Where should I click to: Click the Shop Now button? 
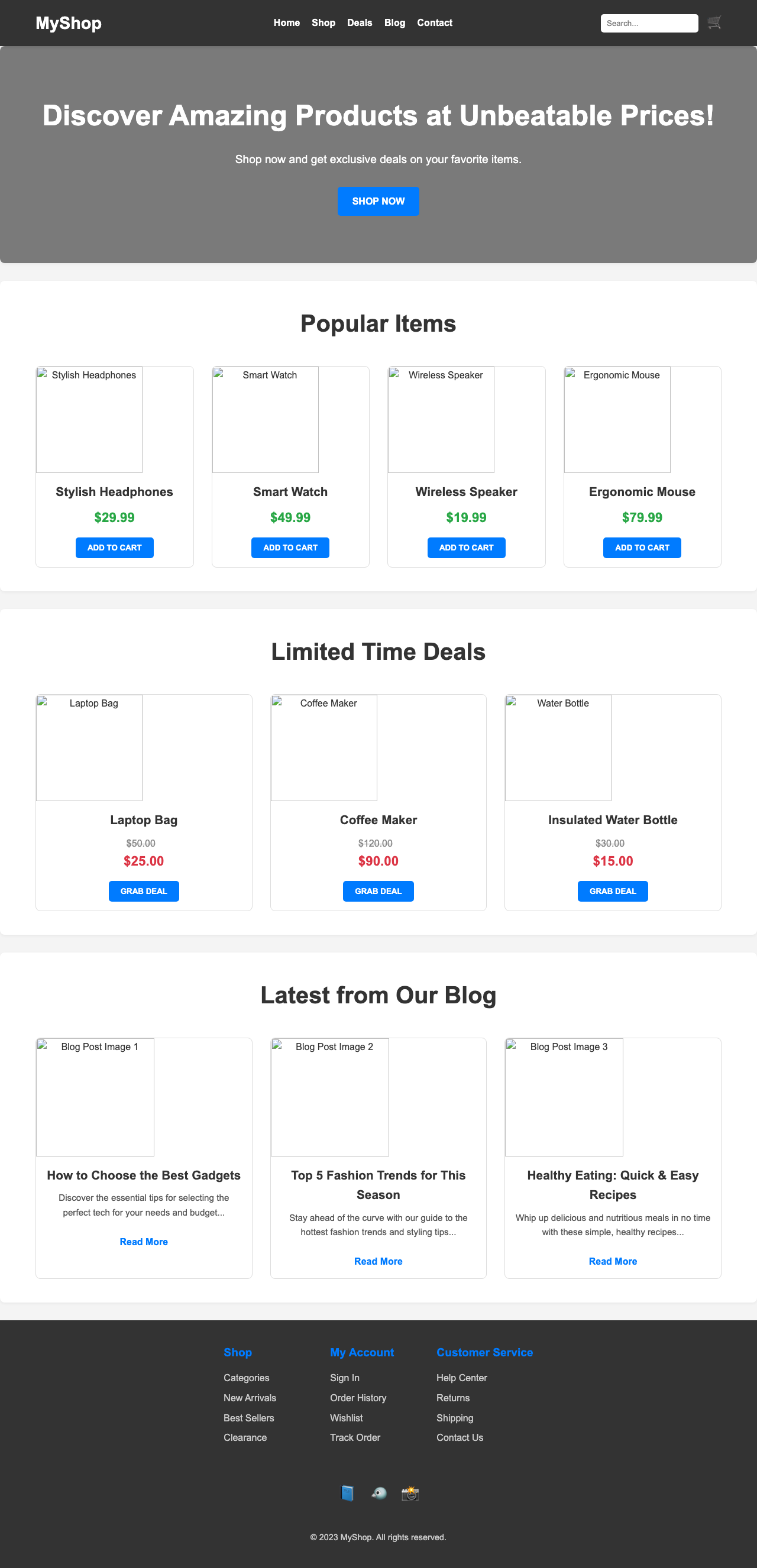point(377,201)
